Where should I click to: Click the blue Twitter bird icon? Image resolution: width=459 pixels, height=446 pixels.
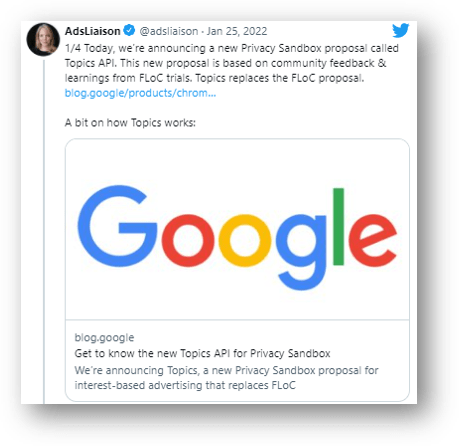point(400,31)
